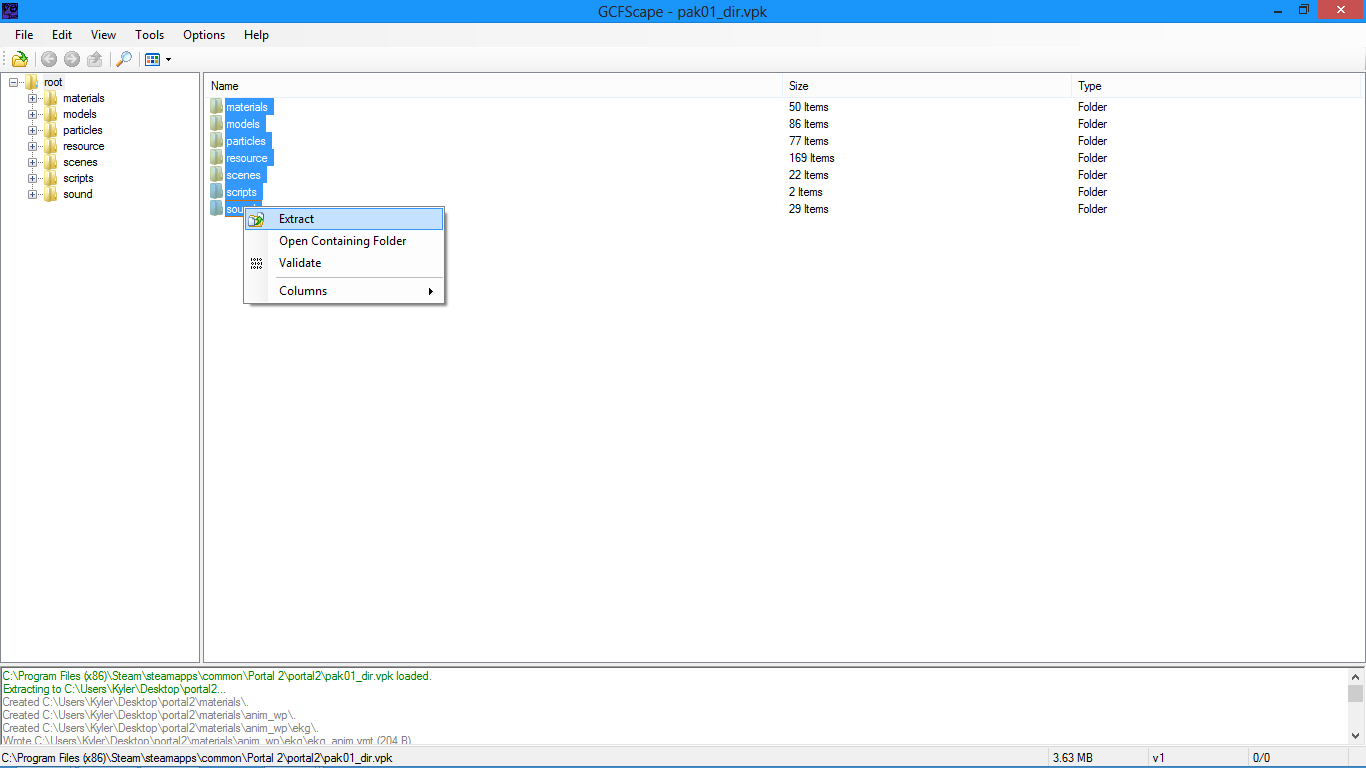The width and height of the screenshot is (1366, 768).
Task: Click the models folder icon in file list
Action: click(x=217, y=124)
